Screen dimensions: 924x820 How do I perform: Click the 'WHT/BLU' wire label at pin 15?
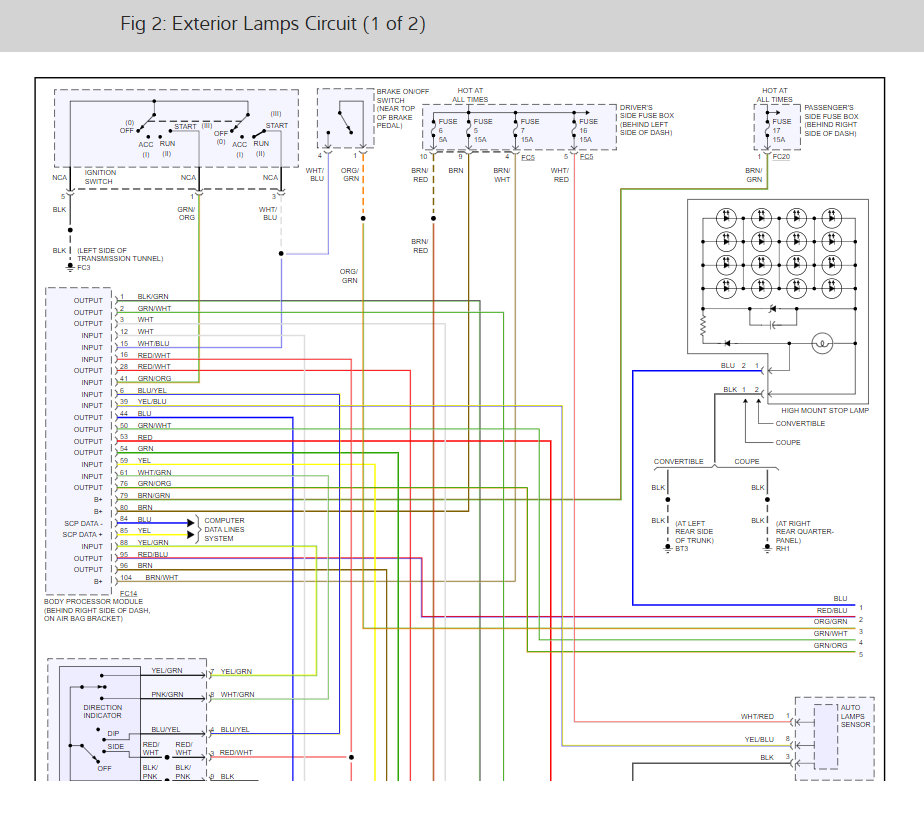click(x=153, y=343)
